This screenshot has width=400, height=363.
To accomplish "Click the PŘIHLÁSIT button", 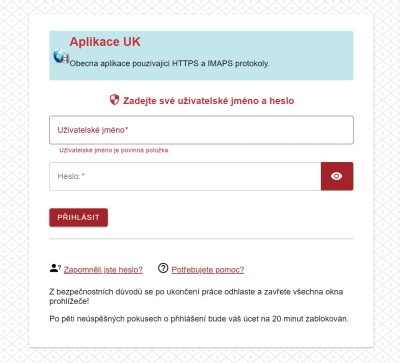I will click(78, 217).
